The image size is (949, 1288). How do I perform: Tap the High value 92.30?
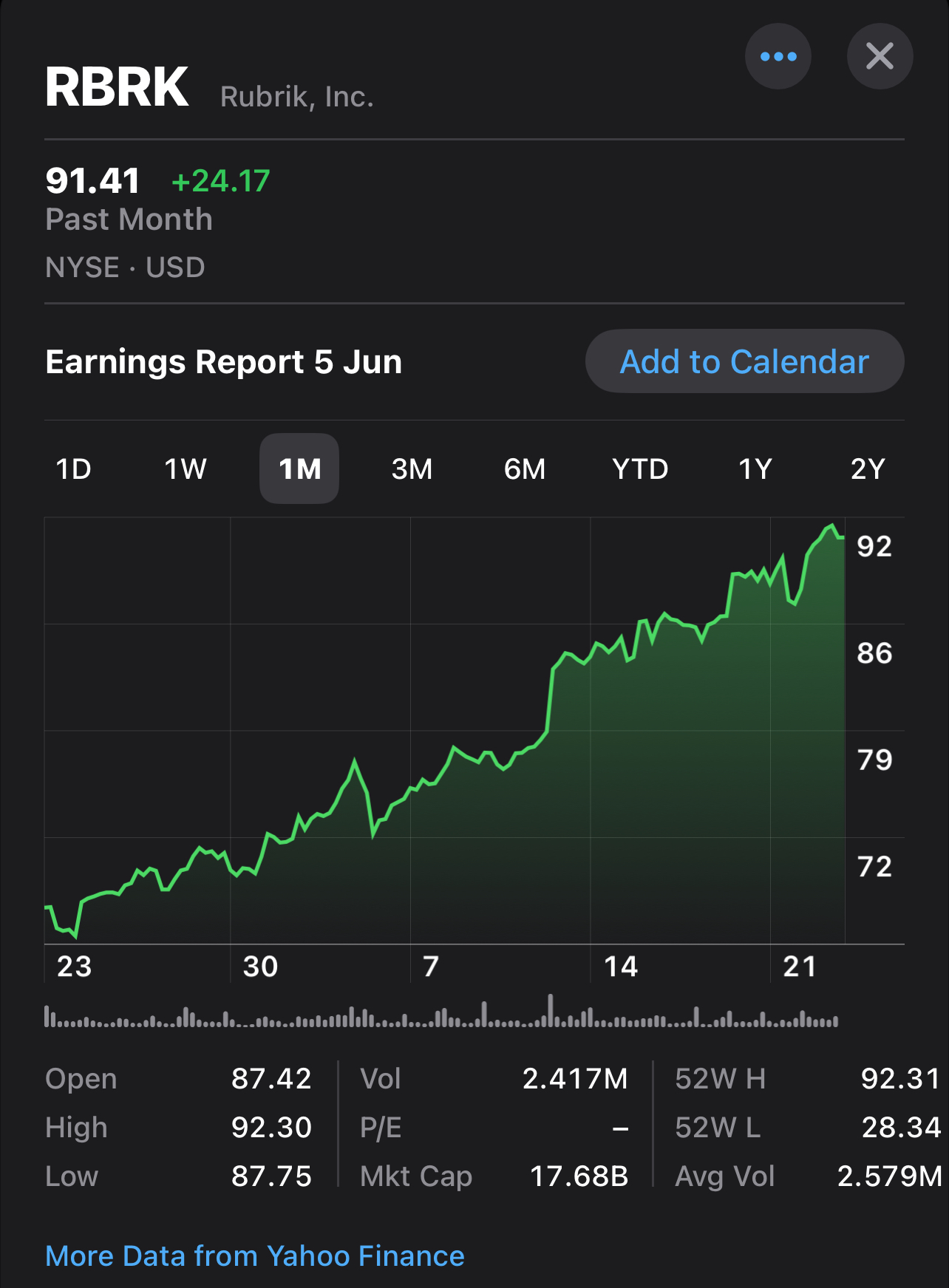pyautogui.click(x=271, y=1128)
